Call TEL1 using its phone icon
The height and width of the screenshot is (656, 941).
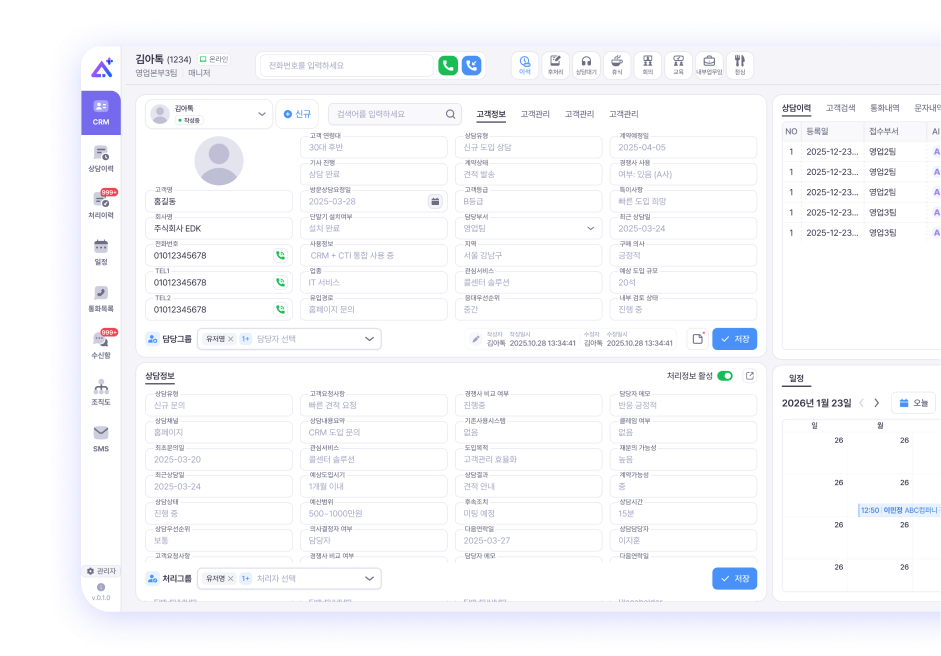coord(280,282)
